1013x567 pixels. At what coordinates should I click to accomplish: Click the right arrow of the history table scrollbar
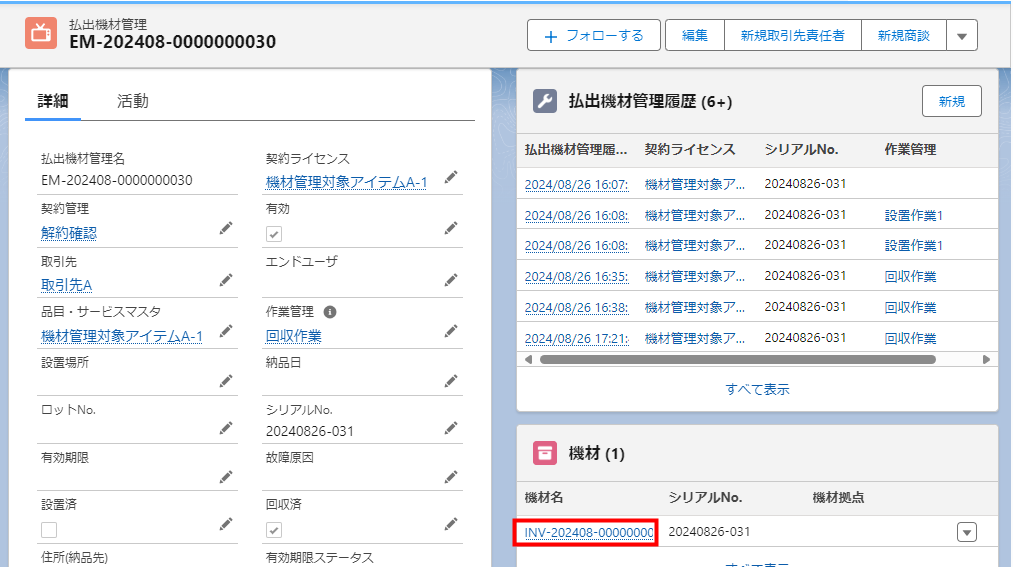986,359
